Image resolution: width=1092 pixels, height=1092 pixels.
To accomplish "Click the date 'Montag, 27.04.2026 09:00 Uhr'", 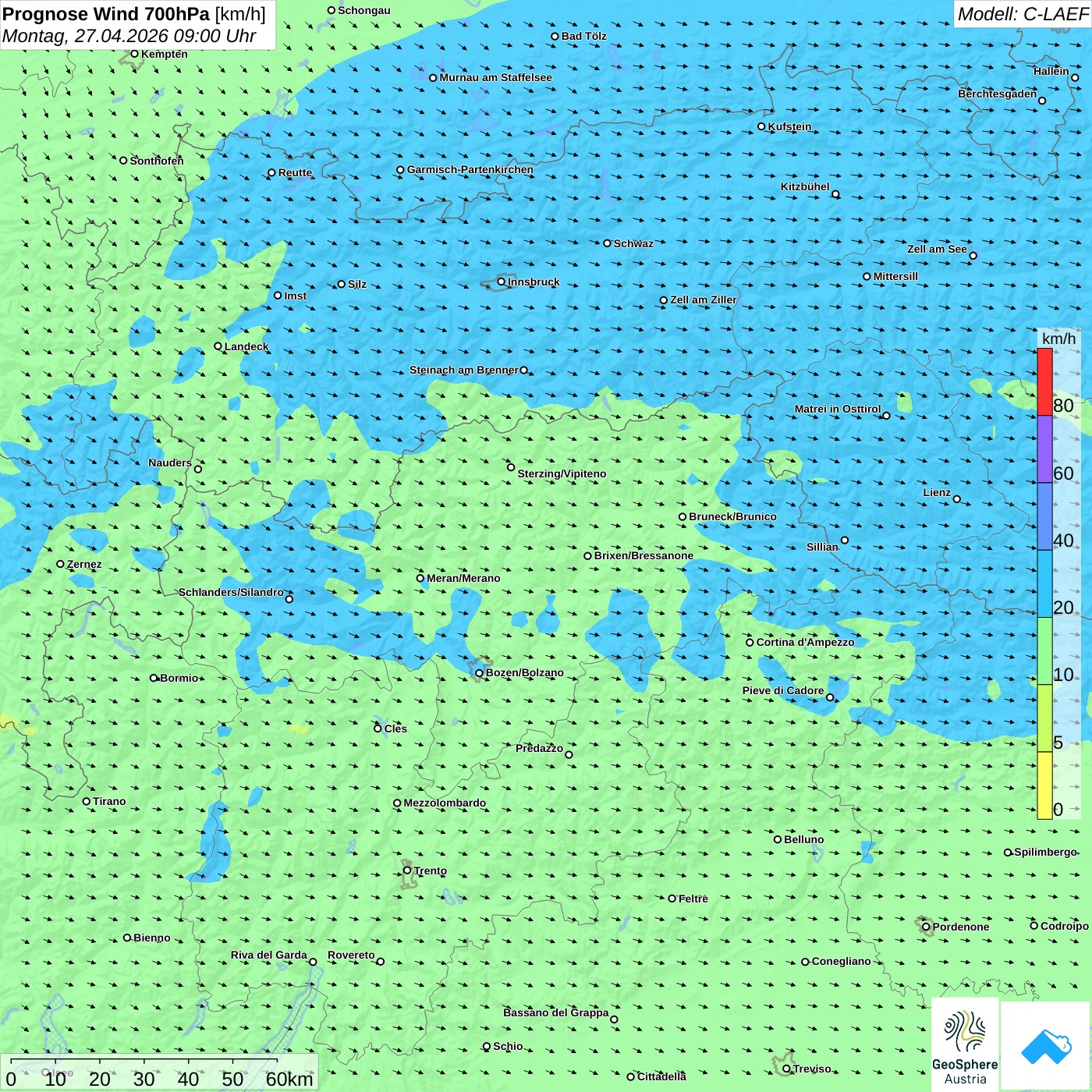I will pyautogui.click(x=129, y=36).
